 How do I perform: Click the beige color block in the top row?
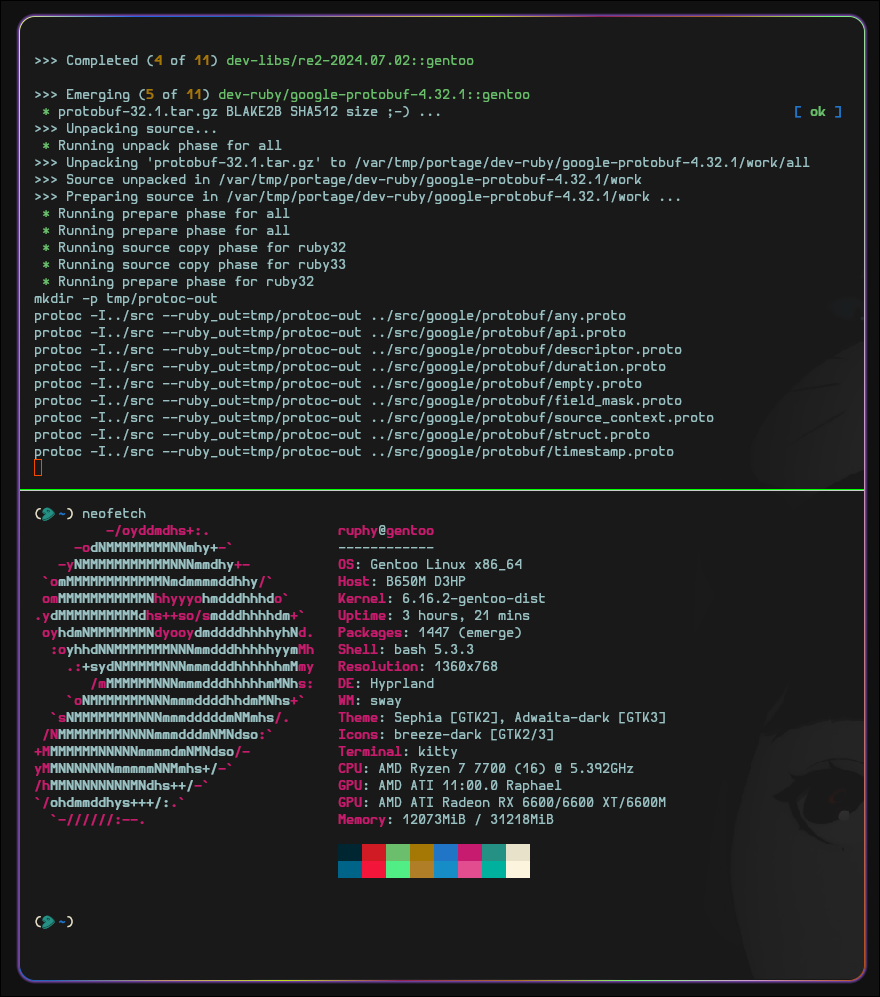pyautogui.click(x=518, y=852)
